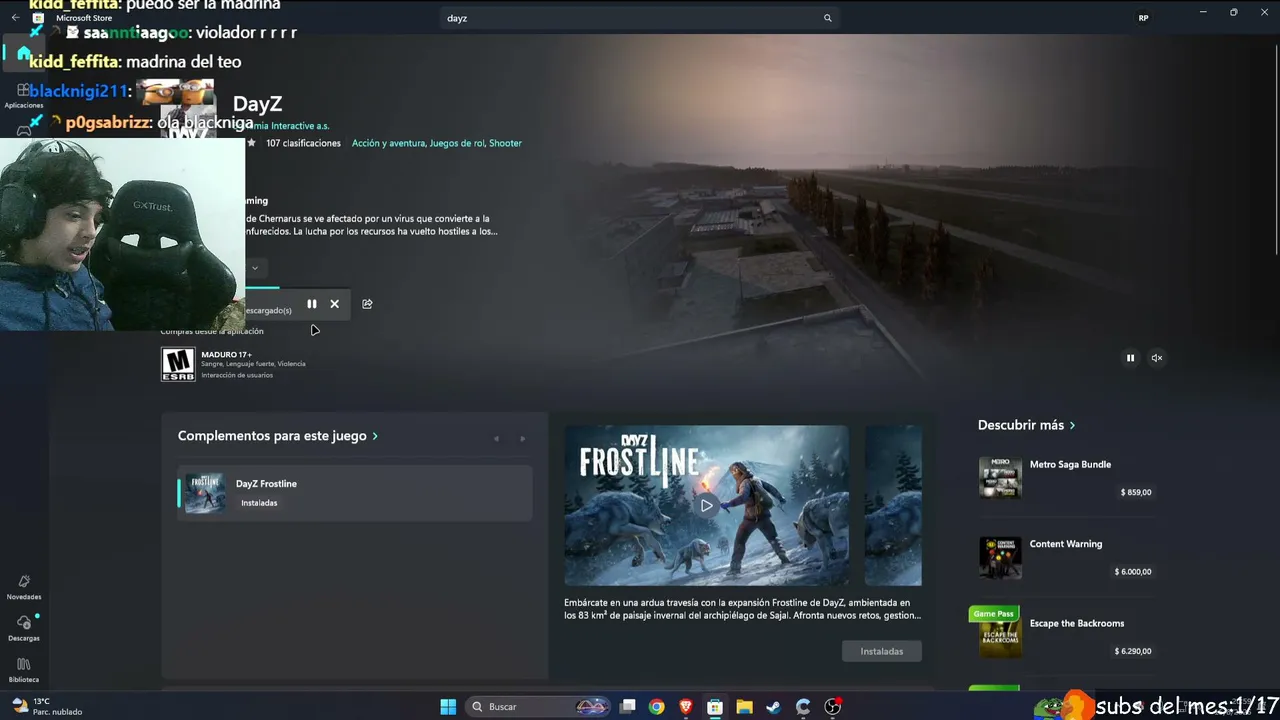Open the Shooter category link
Screen dimensions: 1280x720
coord(505,143)
